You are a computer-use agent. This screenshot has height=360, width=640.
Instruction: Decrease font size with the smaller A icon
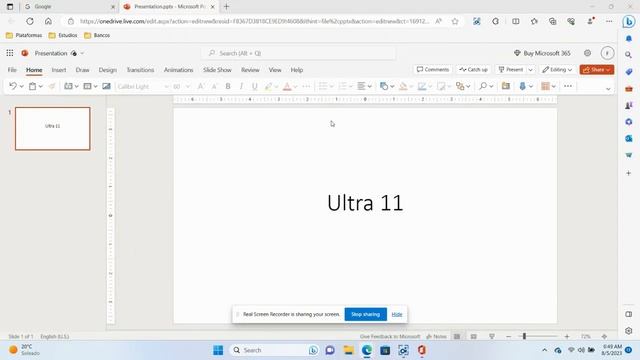(214, 86)
